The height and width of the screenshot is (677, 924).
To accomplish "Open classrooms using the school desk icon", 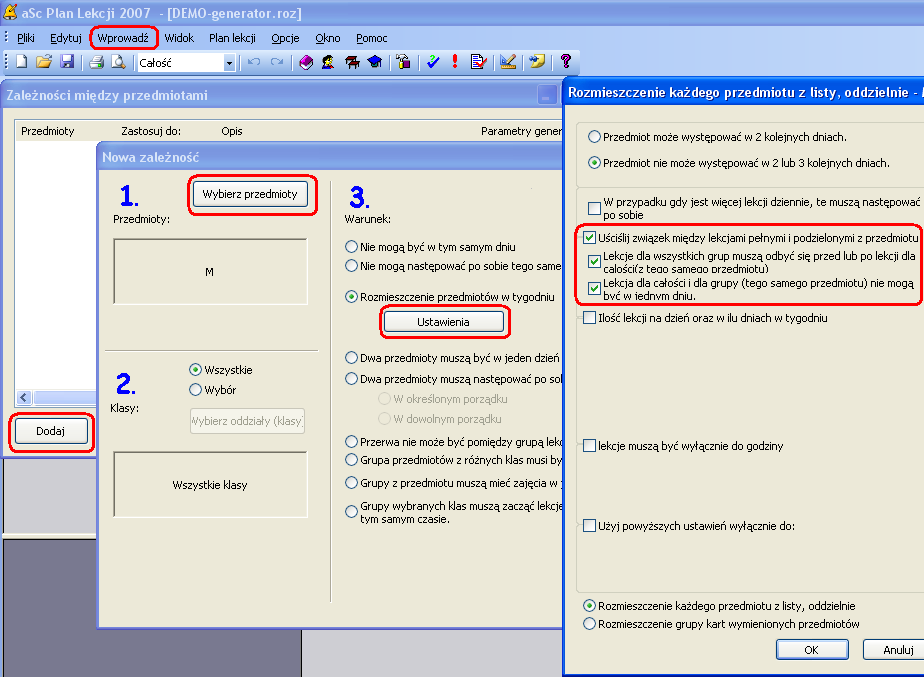I will 352,62.
